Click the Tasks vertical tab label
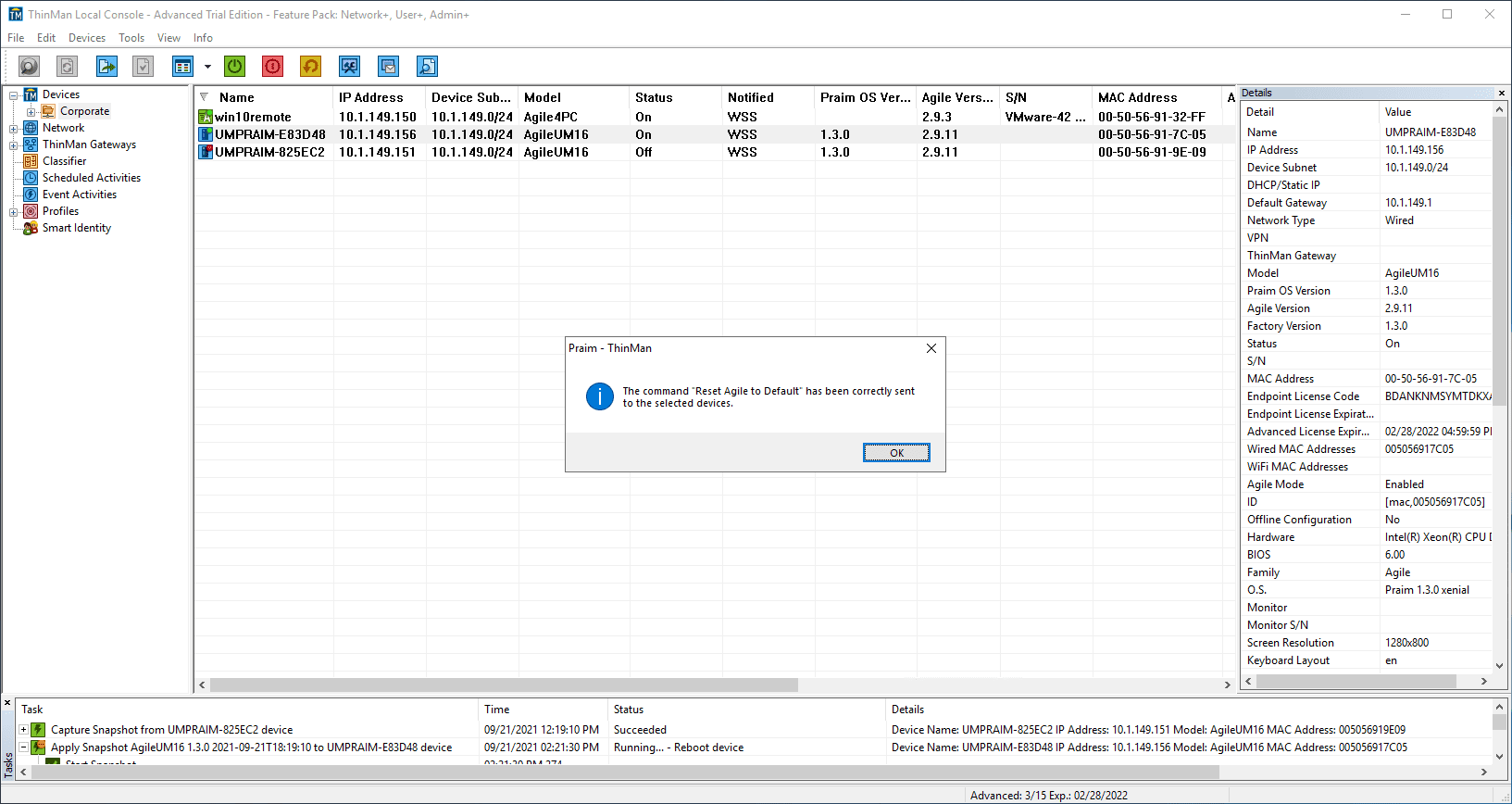The image size is (1512, 804). (8, 764)
